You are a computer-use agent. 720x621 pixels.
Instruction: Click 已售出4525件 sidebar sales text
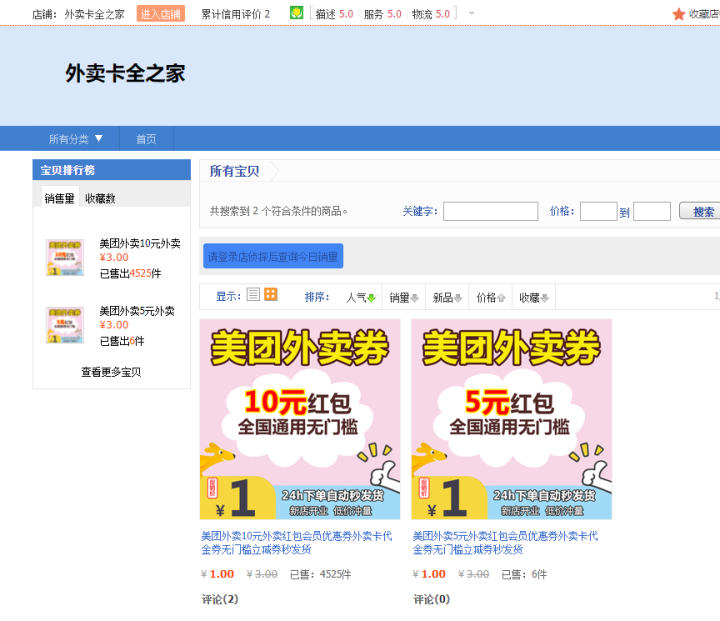point(130,273)
